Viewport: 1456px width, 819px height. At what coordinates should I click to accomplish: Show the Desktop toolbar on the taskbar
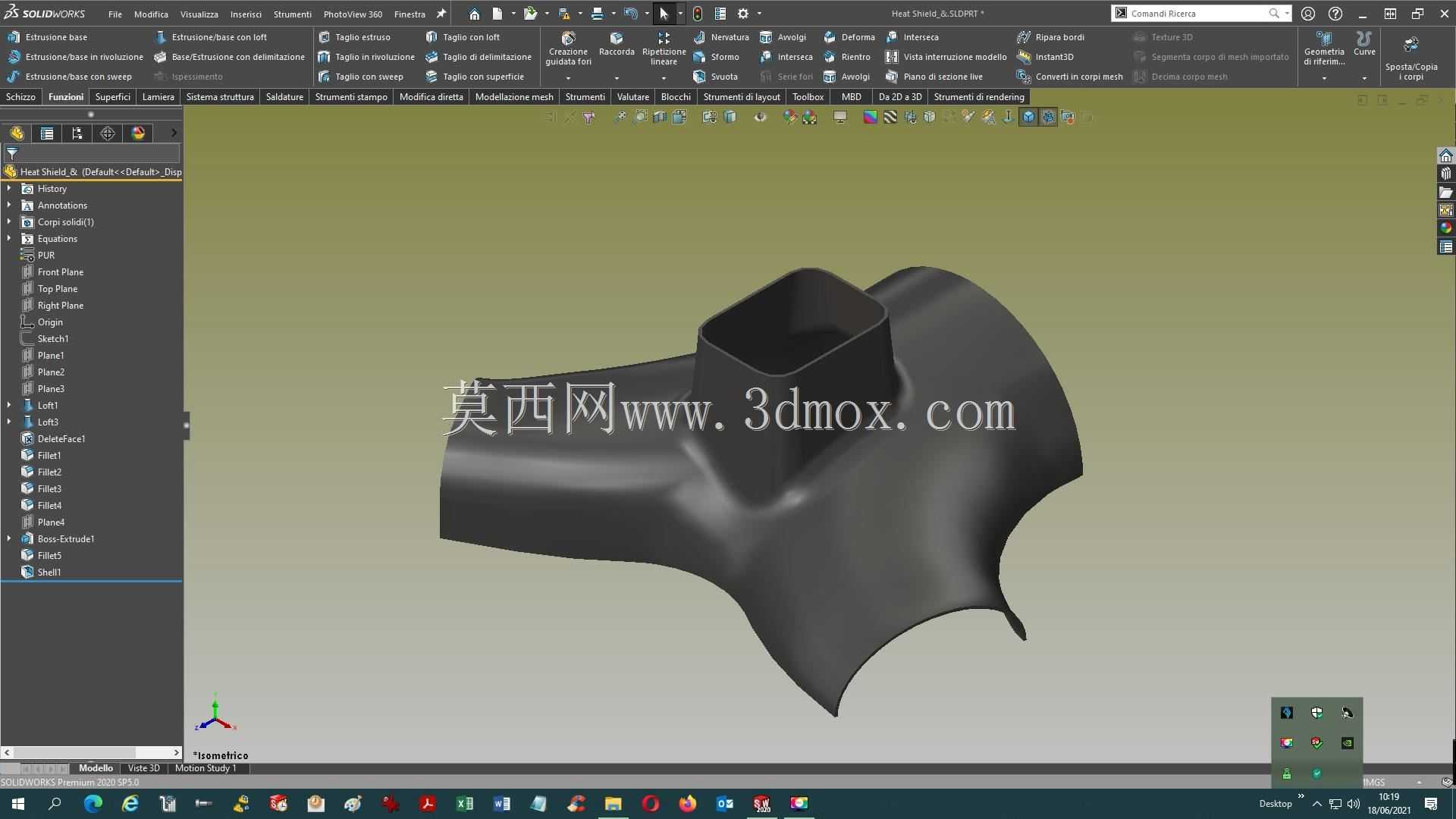click(x=1276, y=804)
